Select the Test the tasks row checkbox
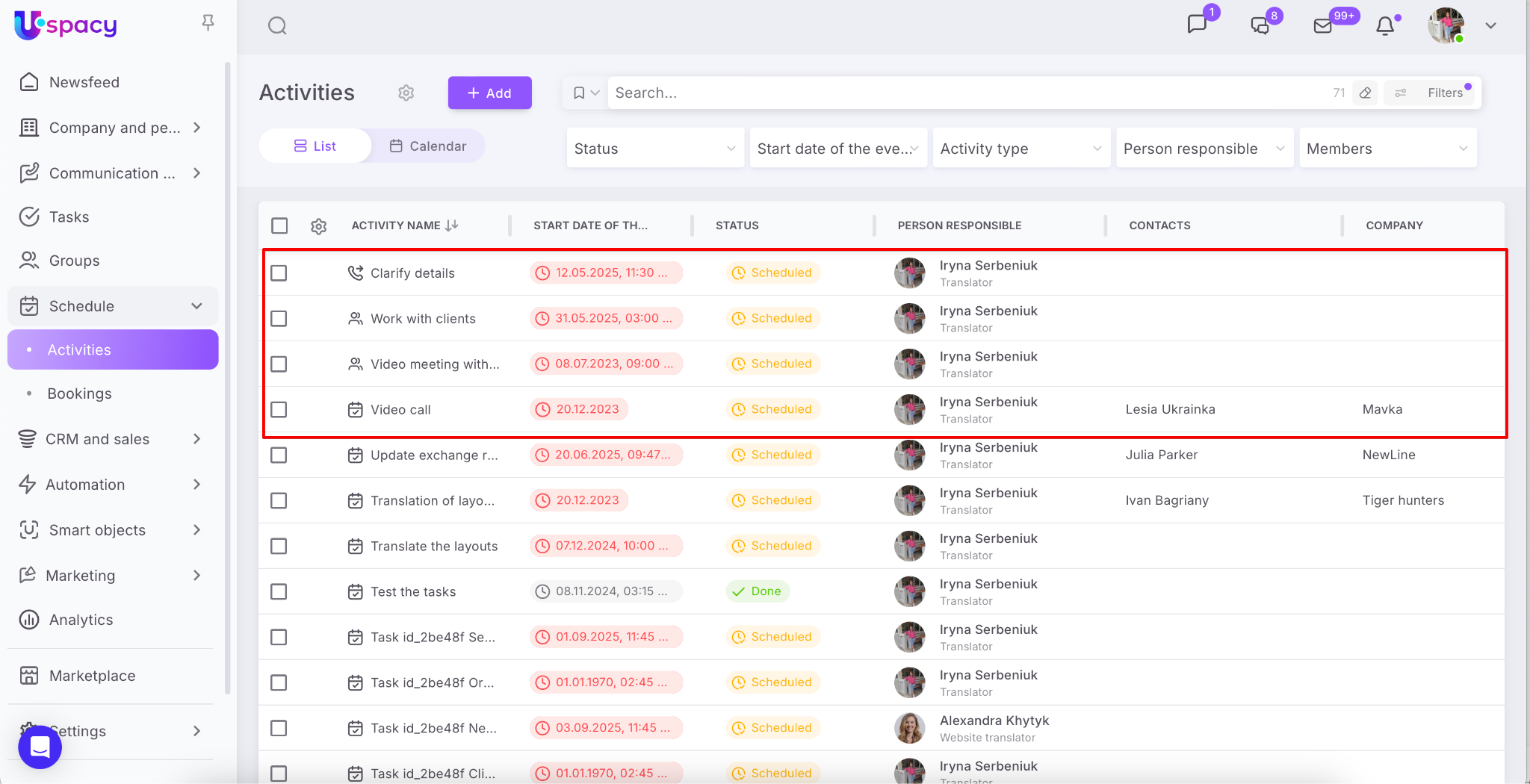The height and width of the screenshot is (784, 1530). click(x=279, y=592)
